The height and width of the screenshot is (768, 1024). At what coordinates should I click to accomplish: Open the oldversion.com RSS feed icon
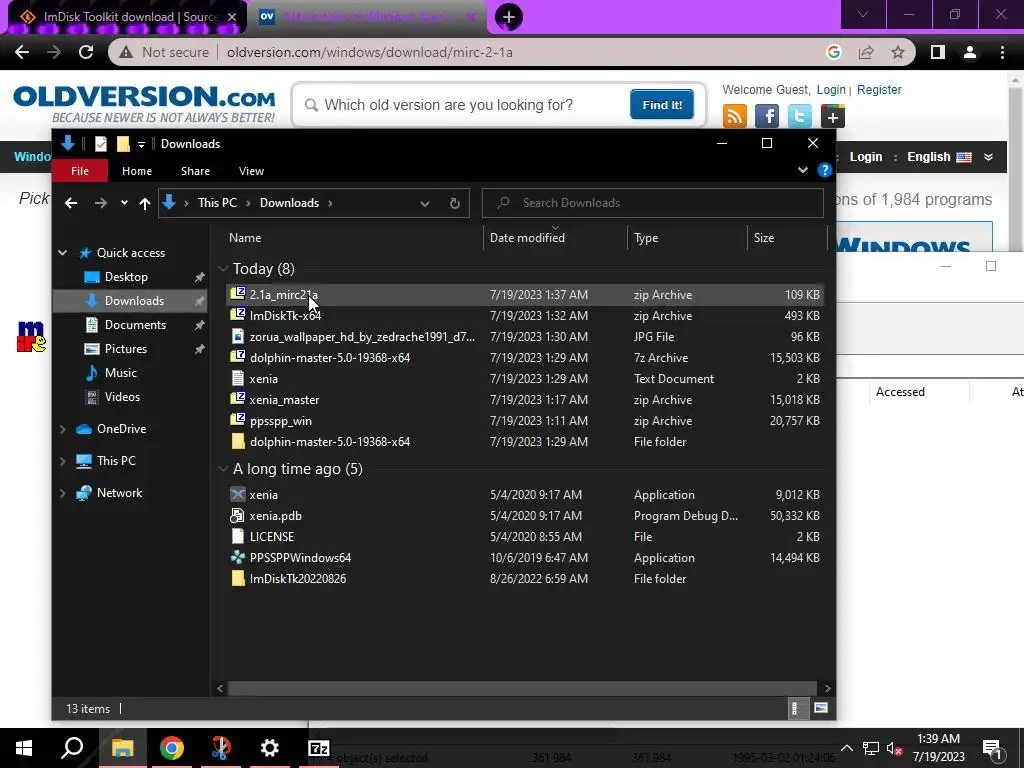pos(735,116)
